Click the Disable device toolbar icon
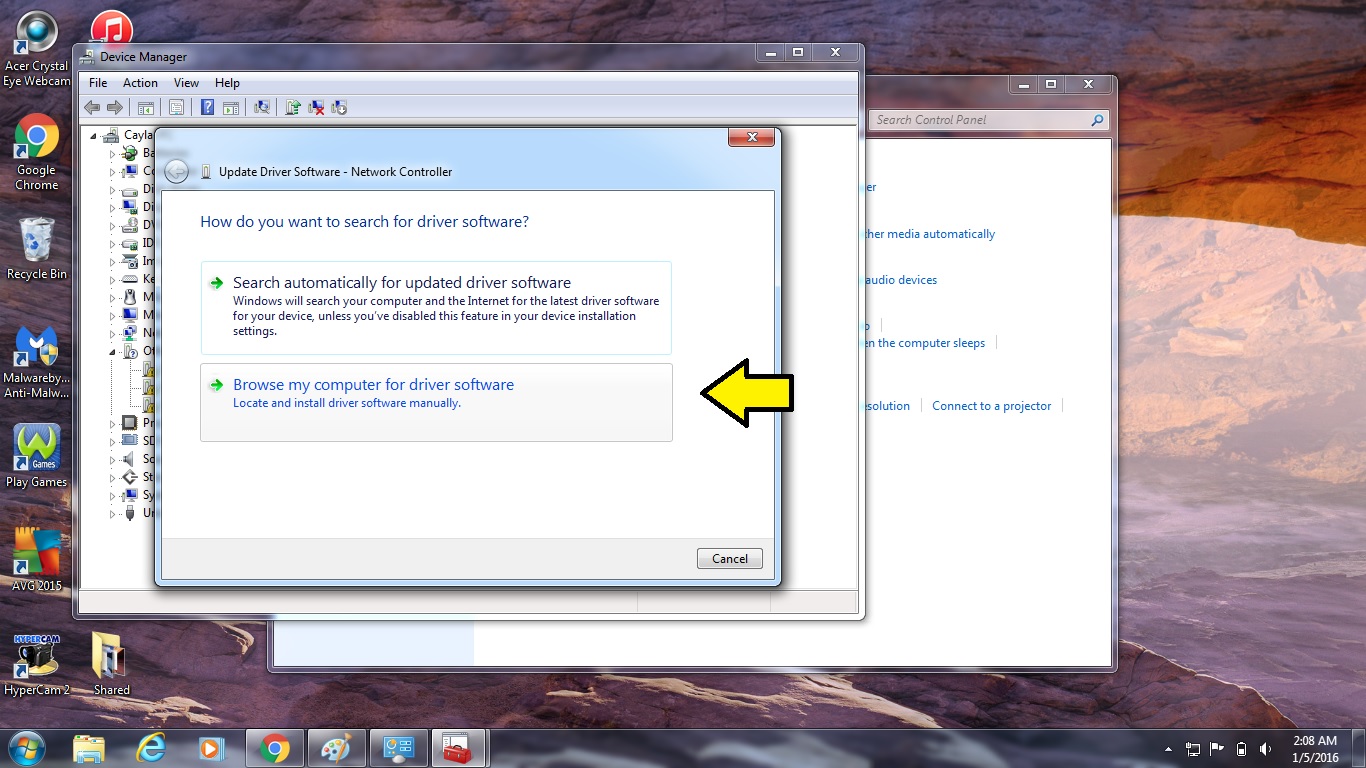 pyautogui.click(x=339, y=107)
